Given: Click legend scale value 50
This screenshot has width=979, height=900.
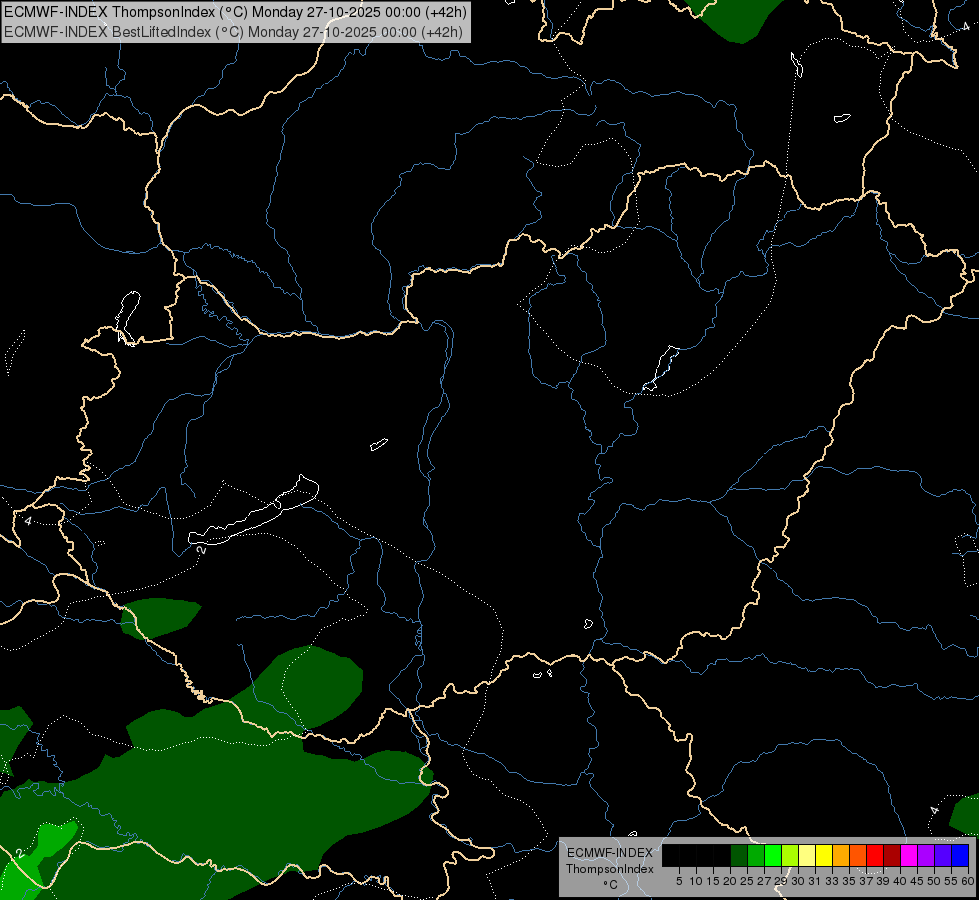Looking at the screenshot, I should (934, 881).
